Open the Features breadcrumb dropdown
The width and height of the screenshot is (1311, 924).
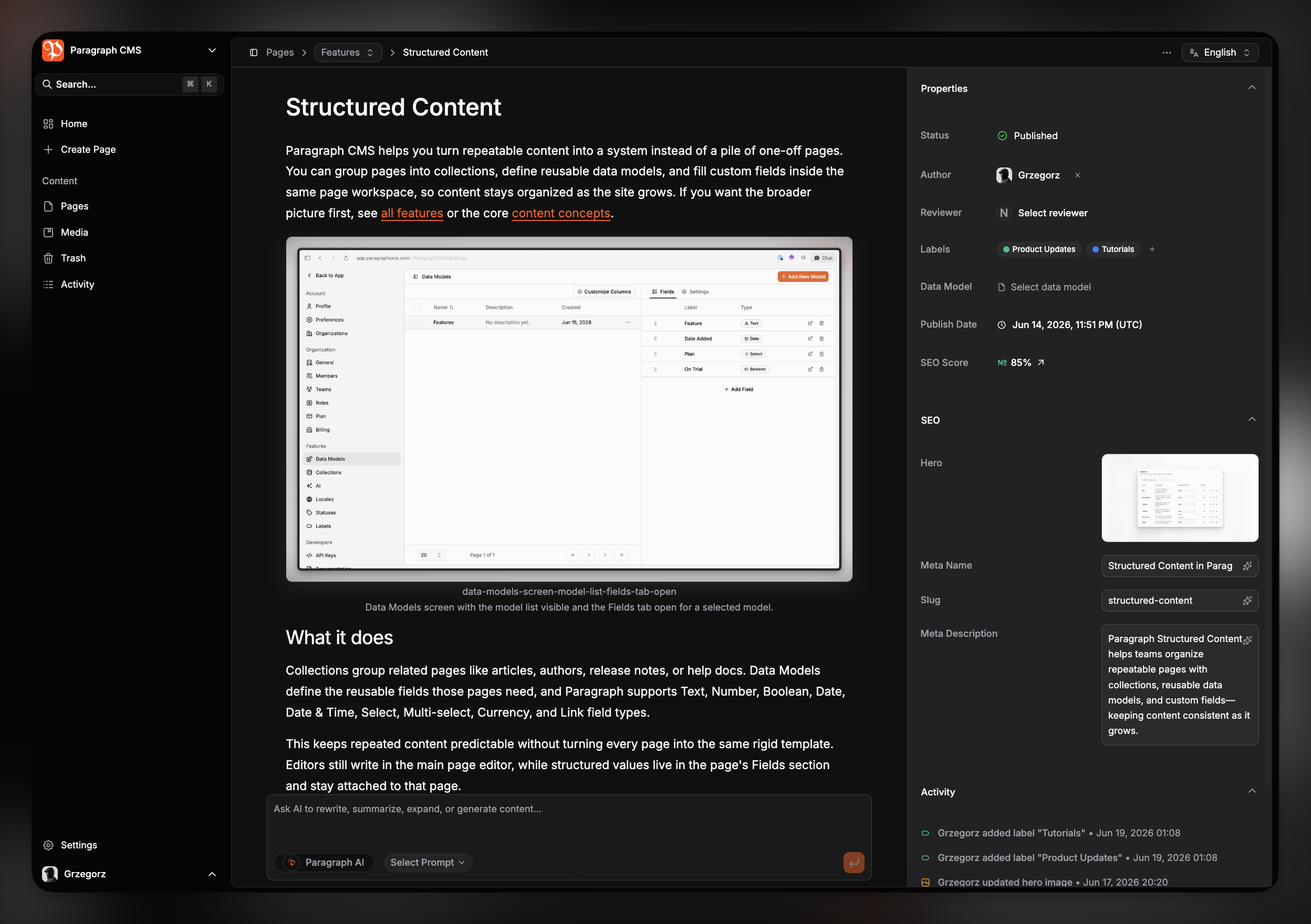point(348,52)
